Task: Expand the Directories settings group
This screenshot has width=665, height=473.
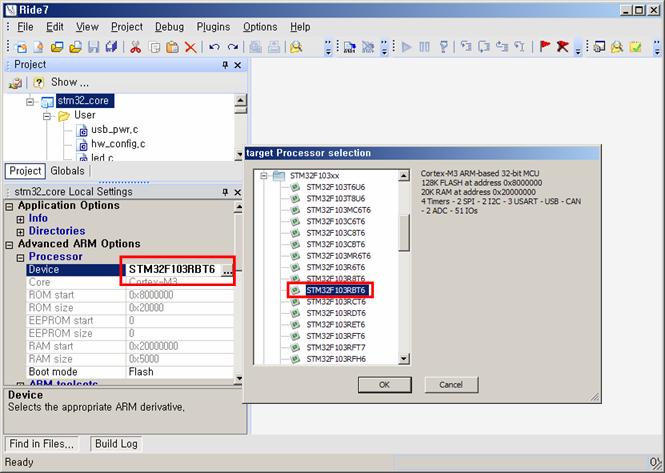Action: (x=21, y=231)
